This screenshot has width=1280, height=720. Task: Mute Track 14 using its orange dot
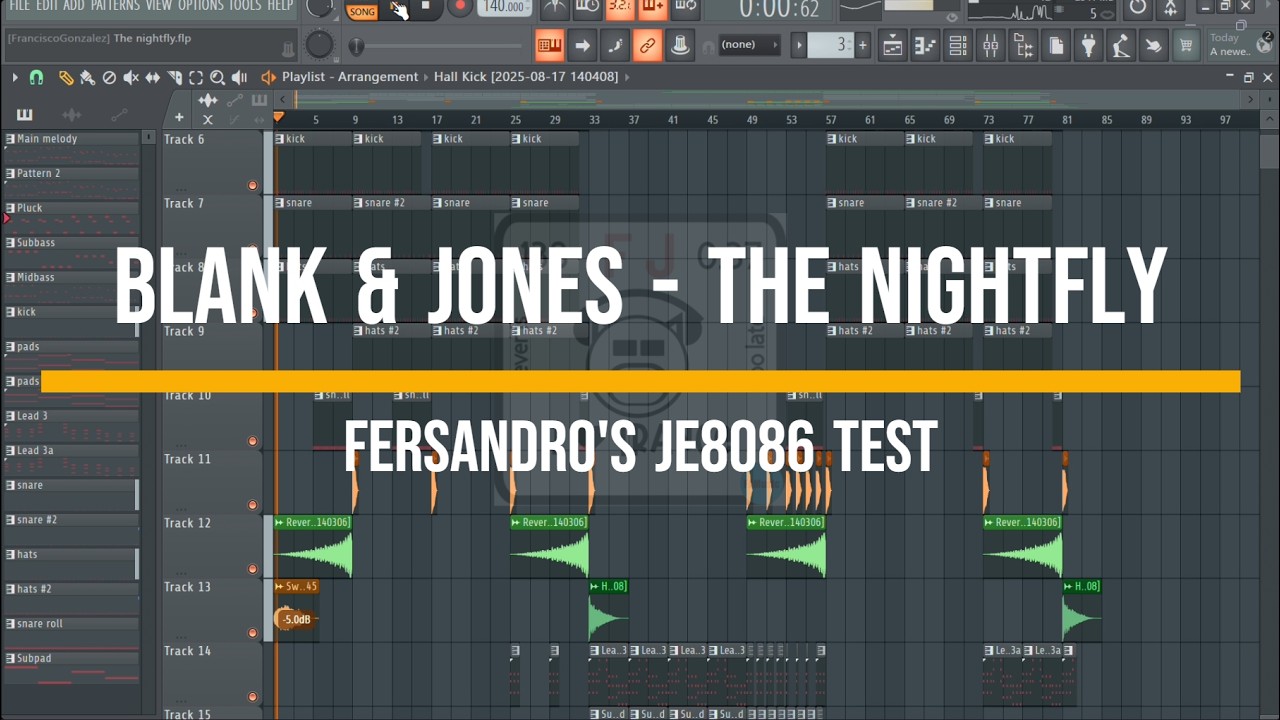click(252, 697)
